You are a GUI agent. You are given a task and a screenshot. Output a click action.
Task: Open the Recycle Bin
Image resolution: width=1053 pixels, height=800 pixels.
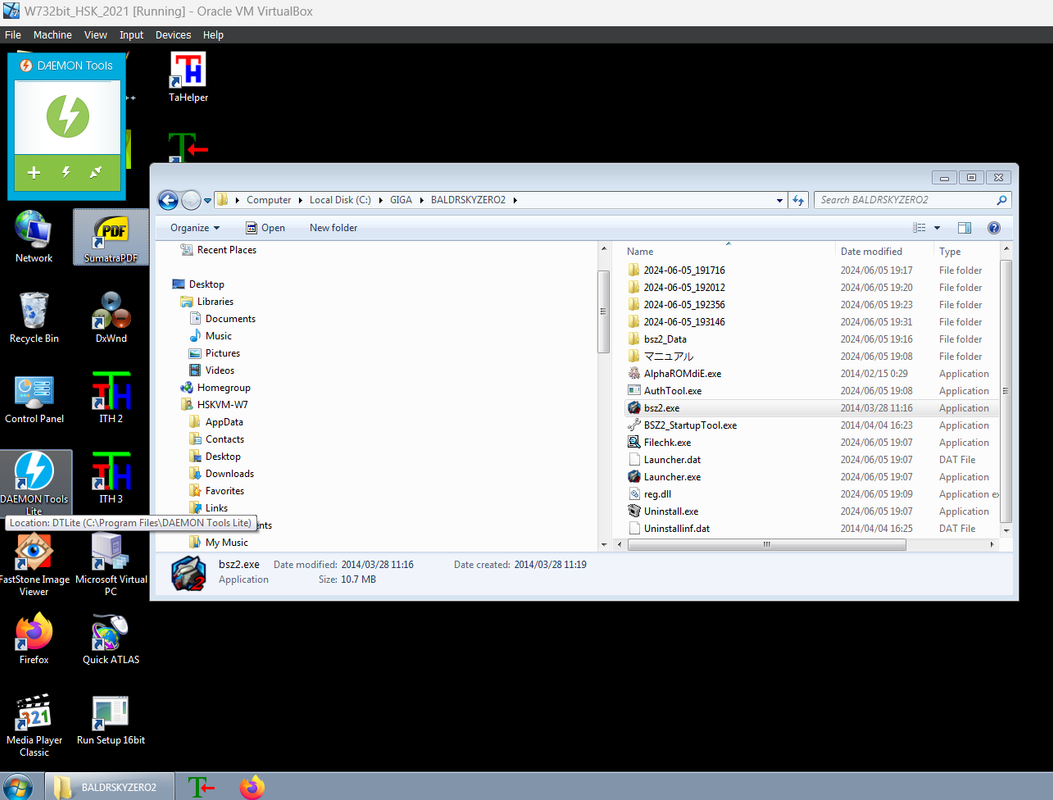34,318
